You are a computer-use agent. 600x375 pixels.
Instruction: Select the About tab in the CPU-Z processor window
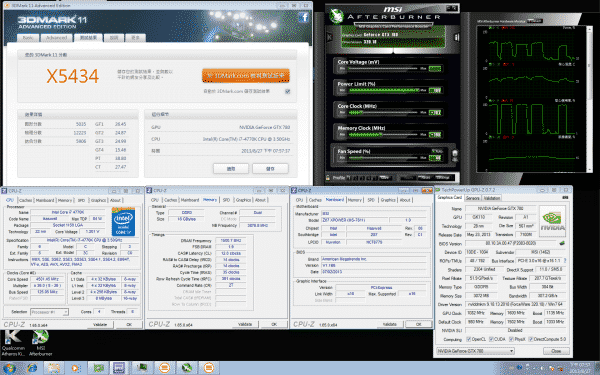115,200
